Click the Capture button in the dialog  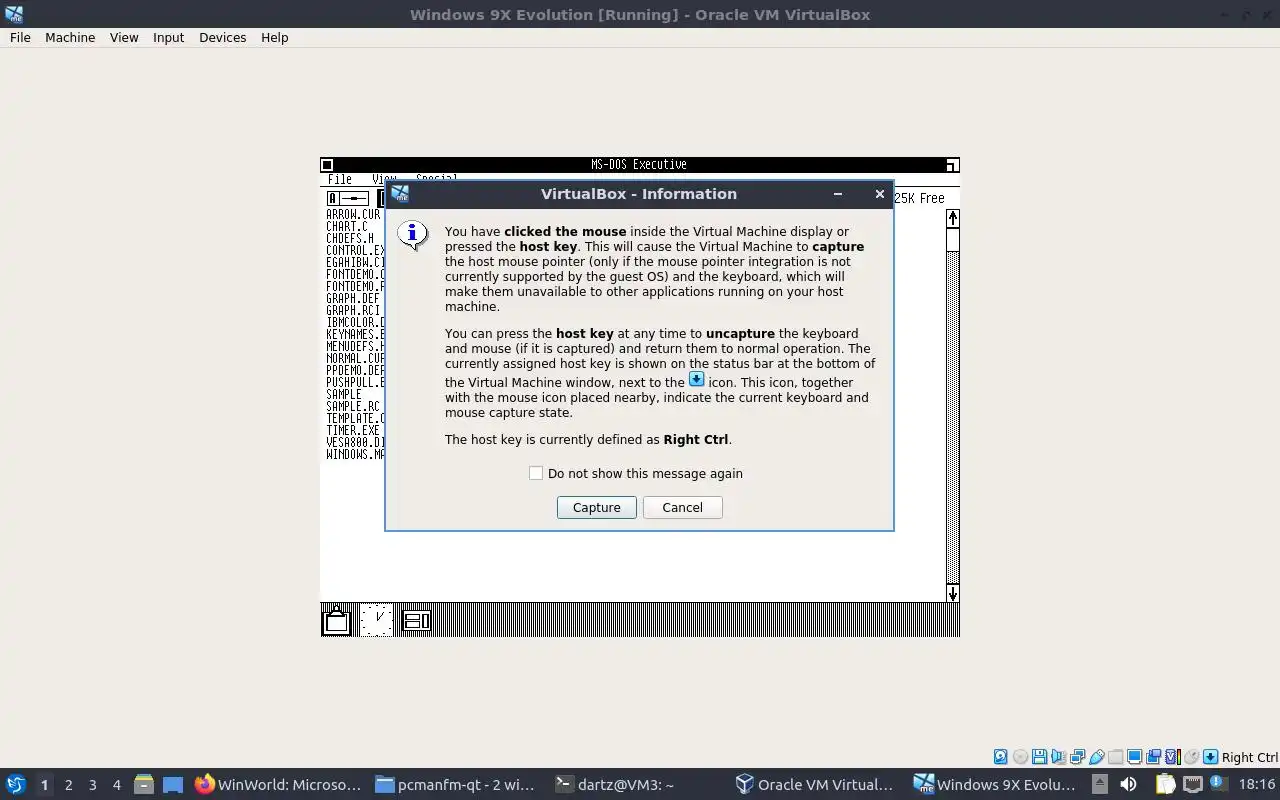pyautogui.click(x=596, y=507)
